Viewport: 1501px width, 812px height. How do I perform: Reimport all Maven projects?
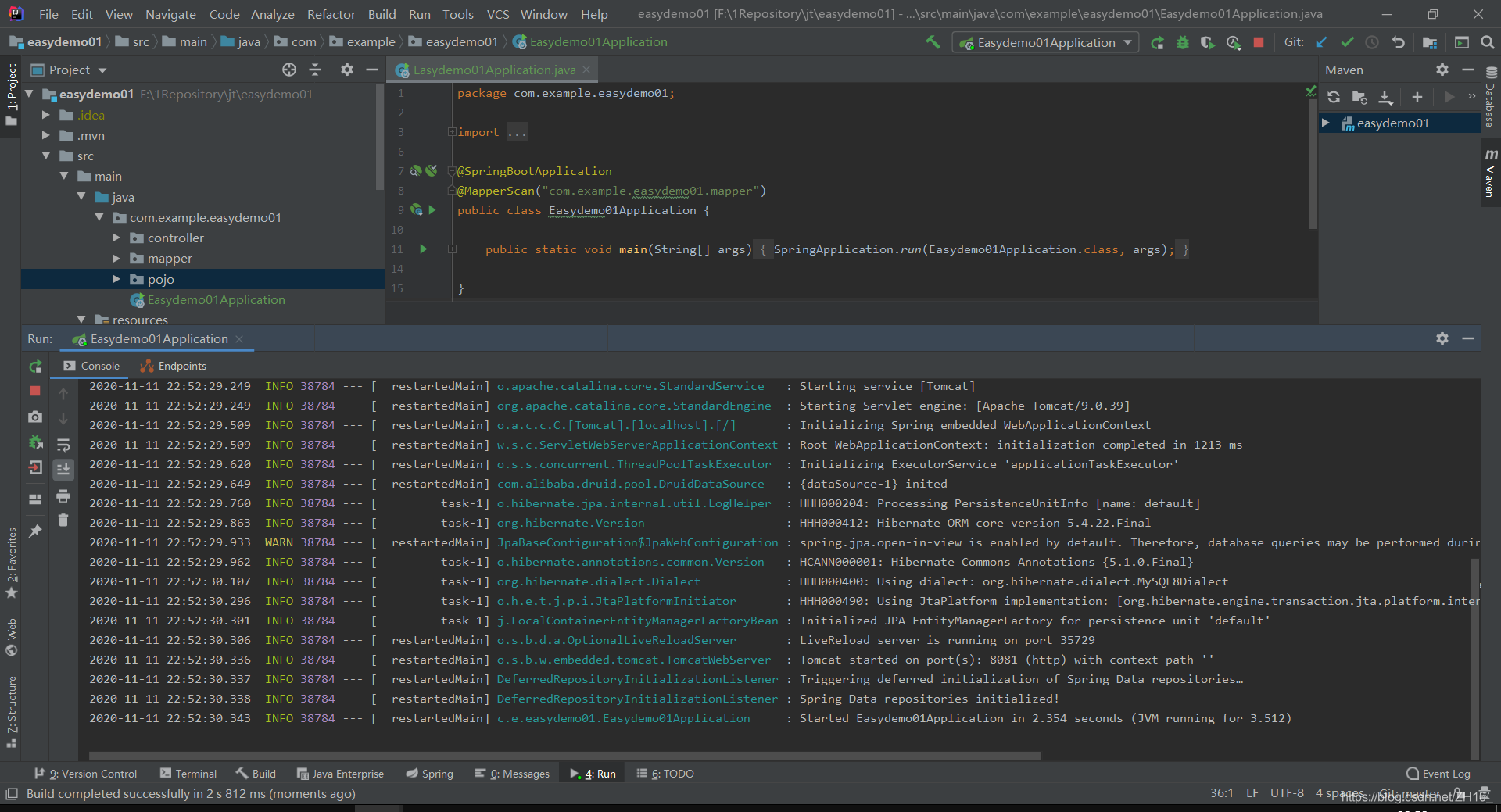click(1334, 97)
